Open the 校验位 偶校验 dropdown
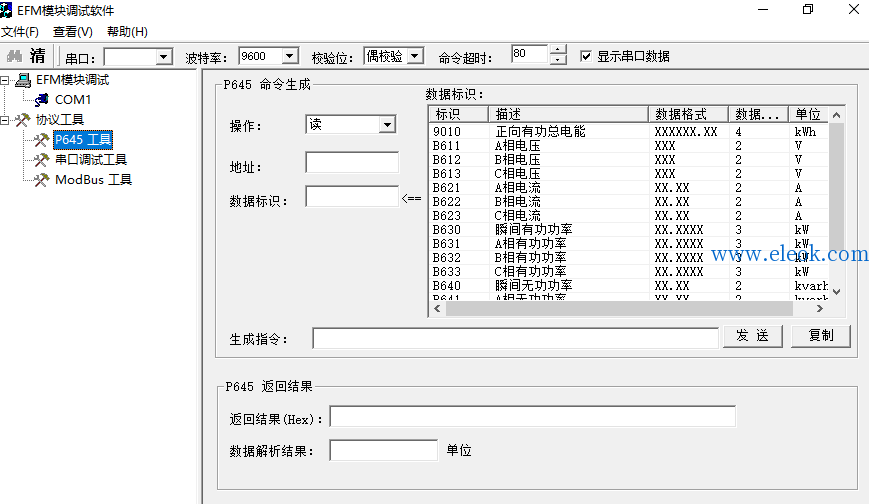The width and height of the screenshot is (869, 504). (x=415, y=56)
